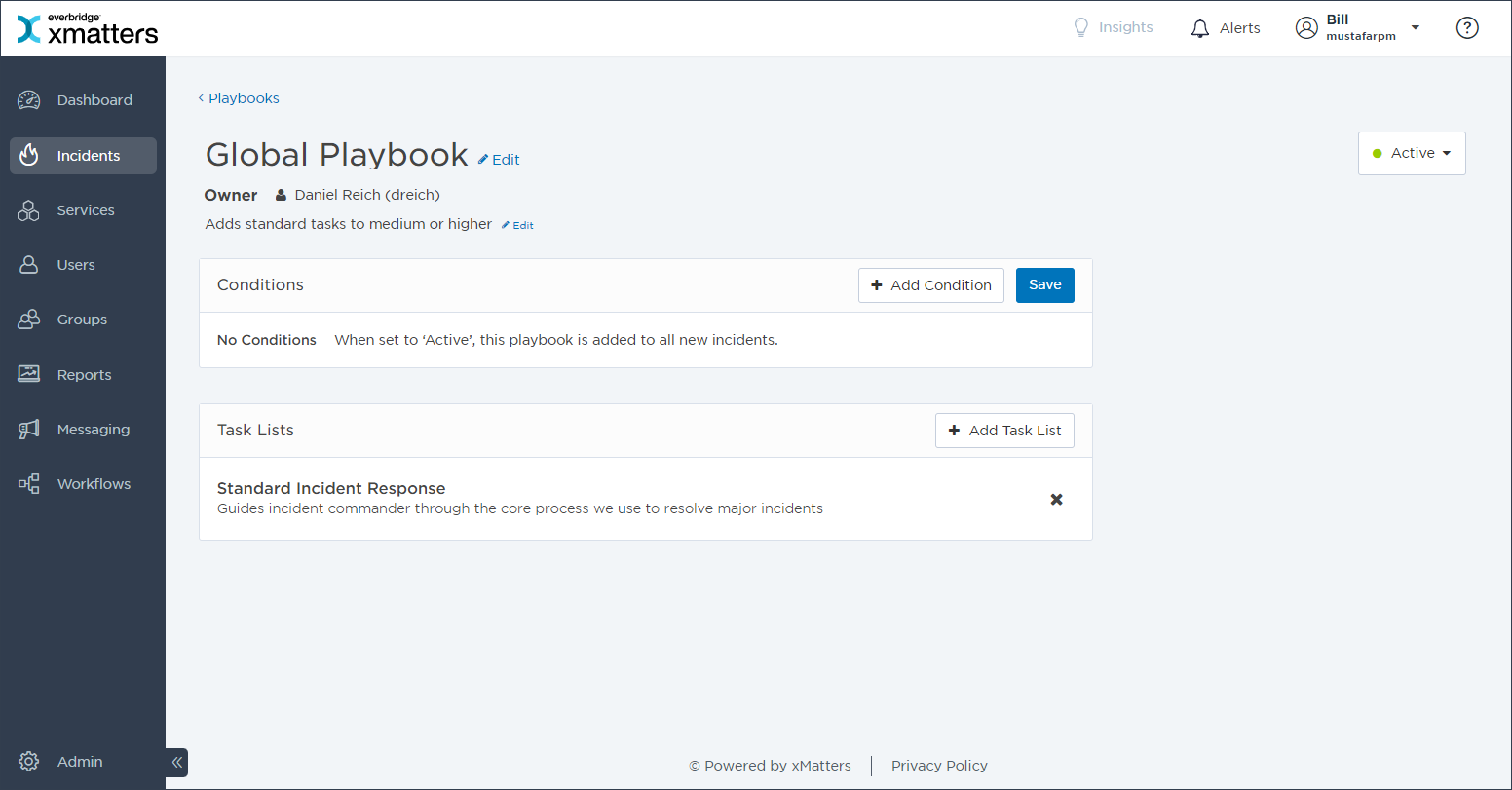
Task: Click the user avatar icon
Action: tap(1306, 28)
